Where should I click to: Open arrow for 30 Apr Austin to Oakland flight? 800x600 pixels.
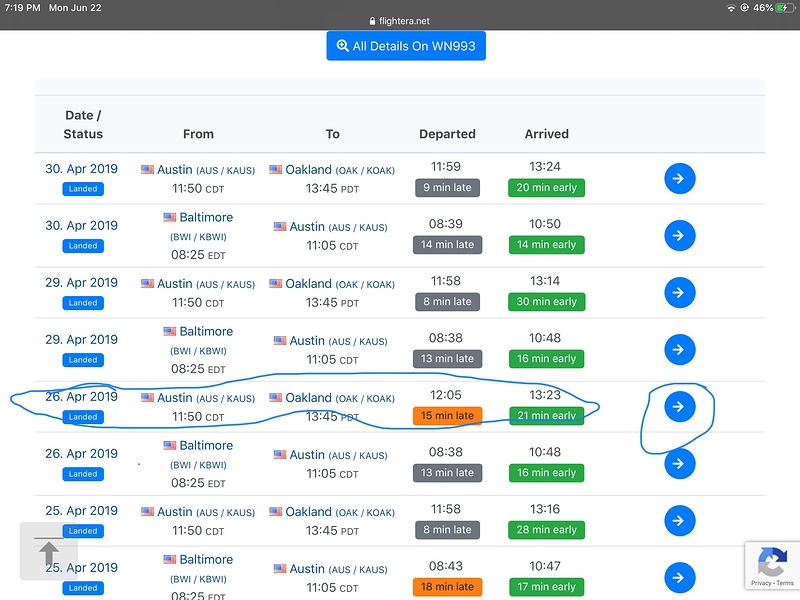[x=680, y=179]
